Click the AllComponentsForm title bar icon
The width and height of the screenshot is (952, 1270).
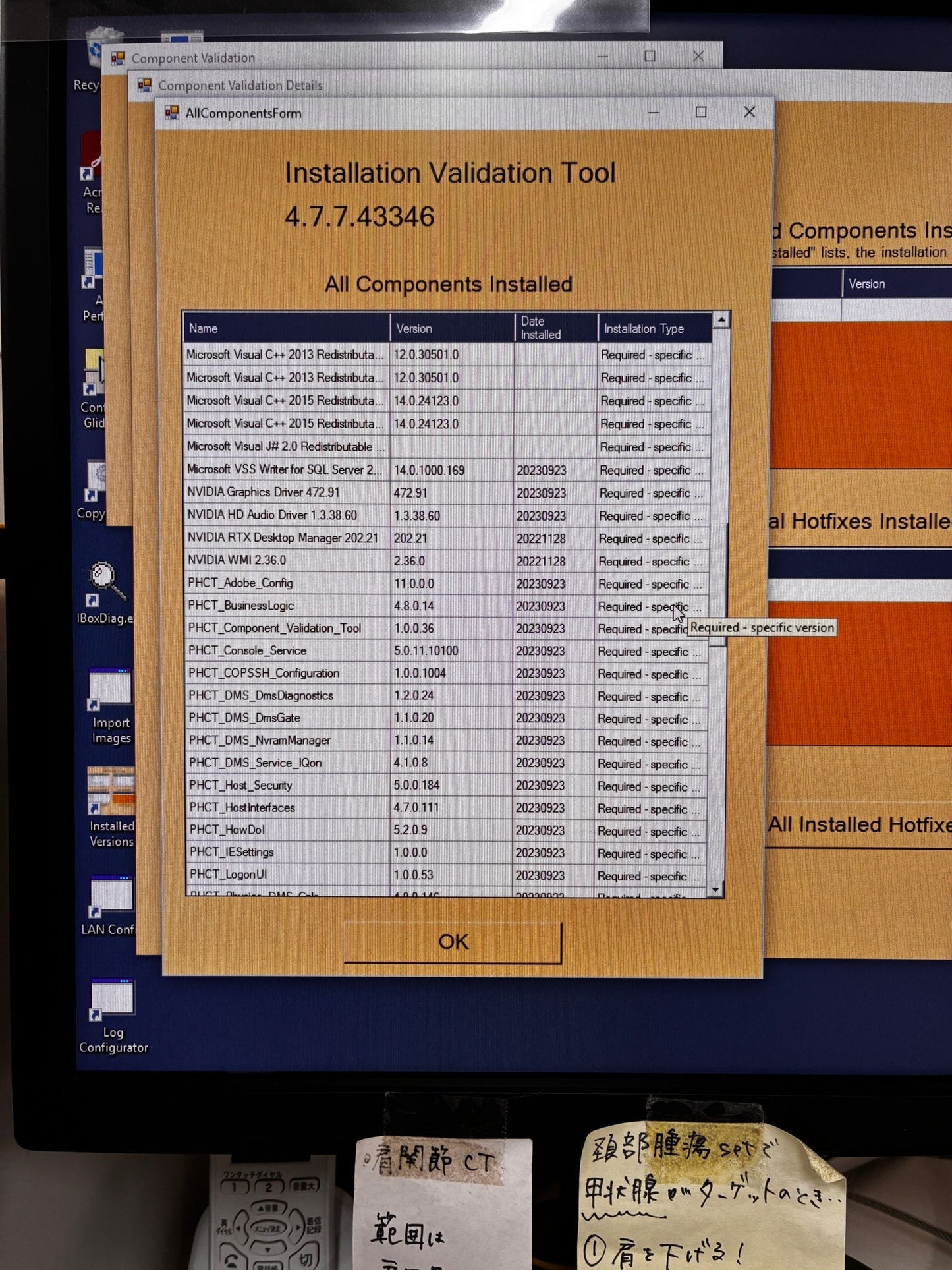tap(172, 113)
